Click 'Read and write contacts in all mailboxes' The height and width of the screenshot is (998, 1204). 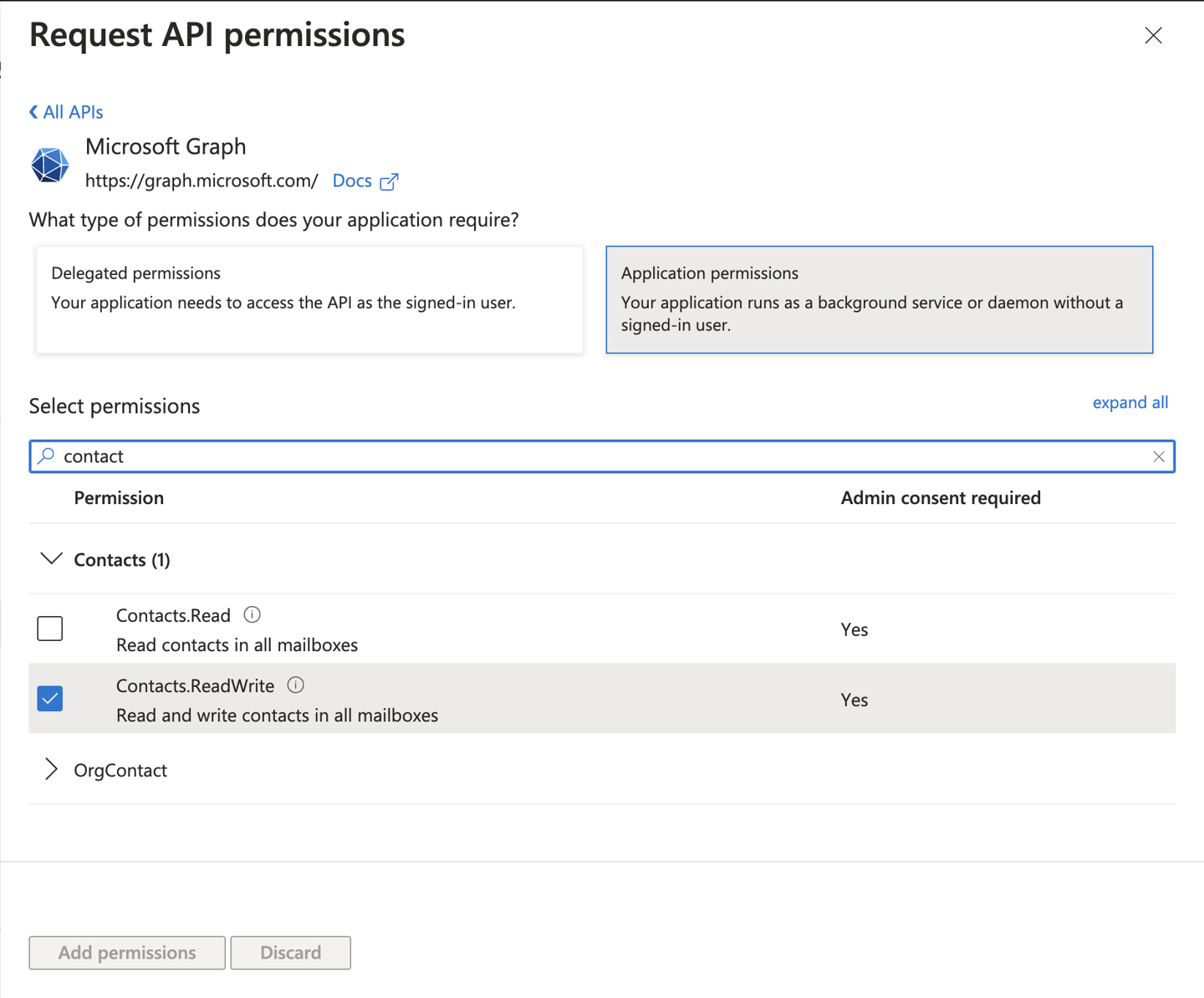click(277, 715)
